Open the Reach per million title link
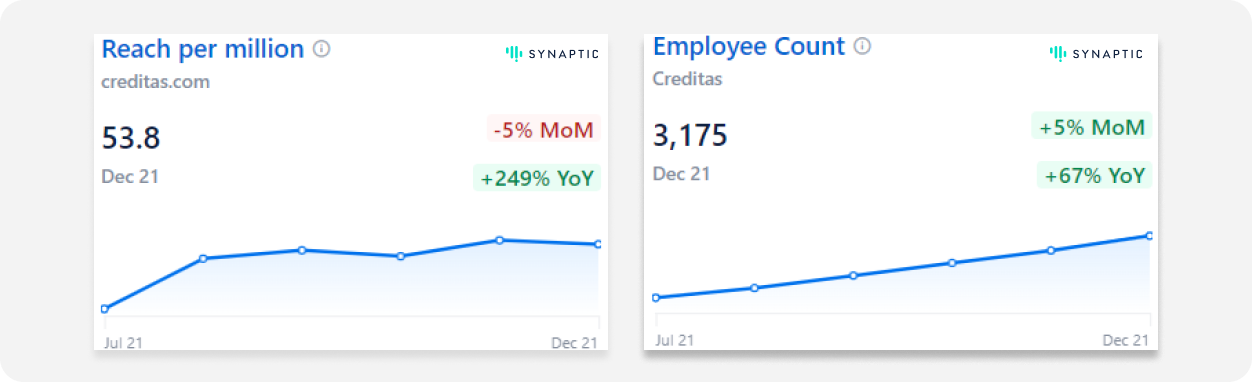Viewport: 1252px width, 382px height. pos(203,49)
